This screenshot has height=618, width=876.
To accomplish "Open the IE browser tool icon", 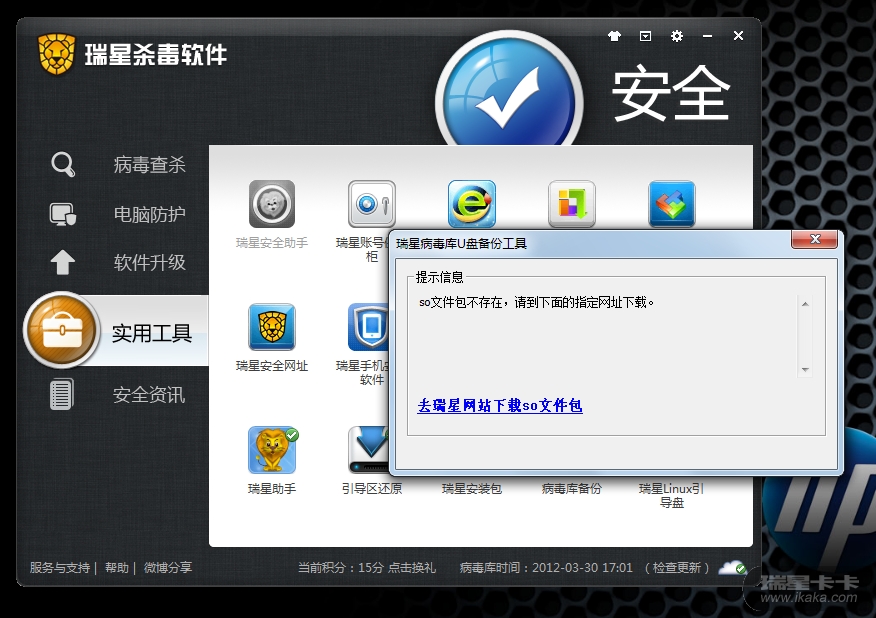I will tap(472, 204).
